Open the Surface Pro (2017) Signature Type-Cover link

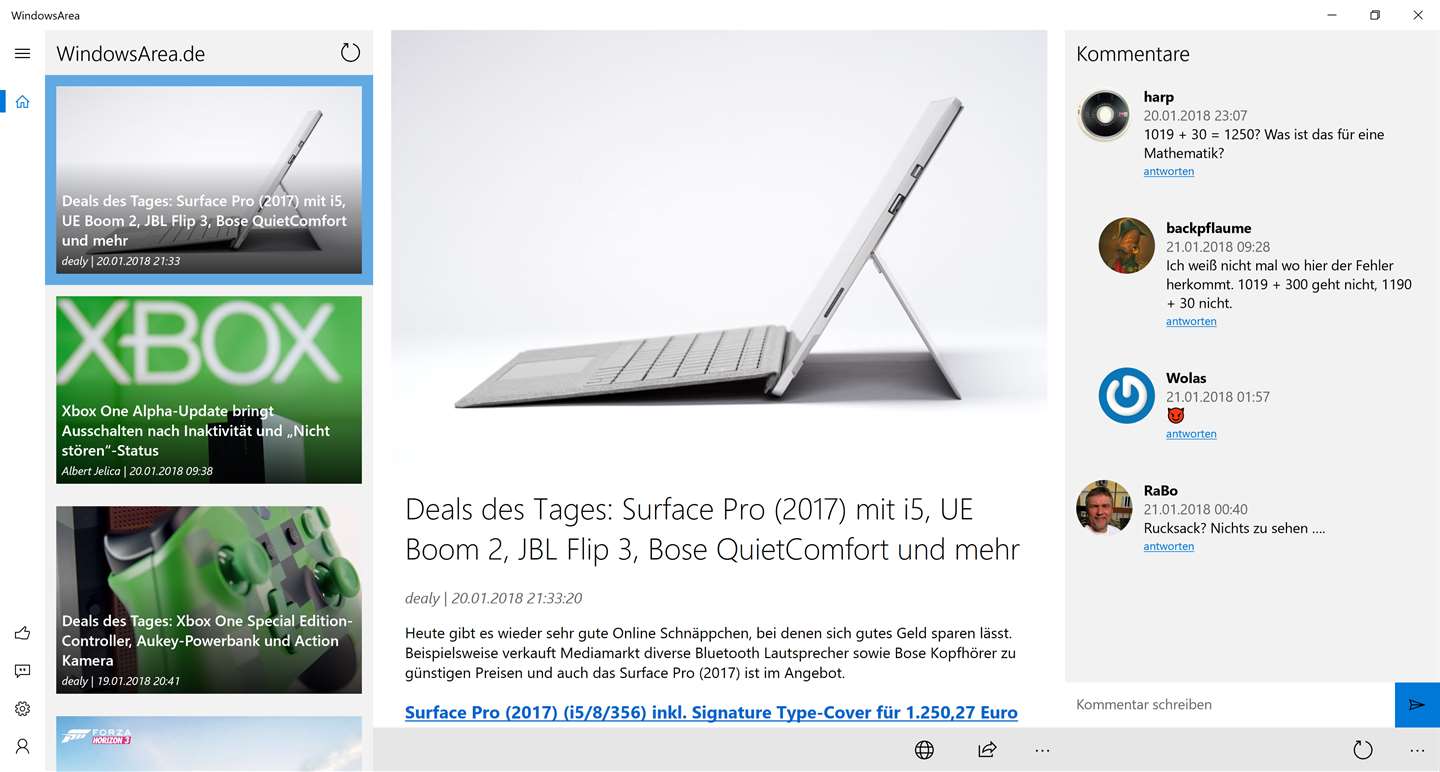click(711, 713)
